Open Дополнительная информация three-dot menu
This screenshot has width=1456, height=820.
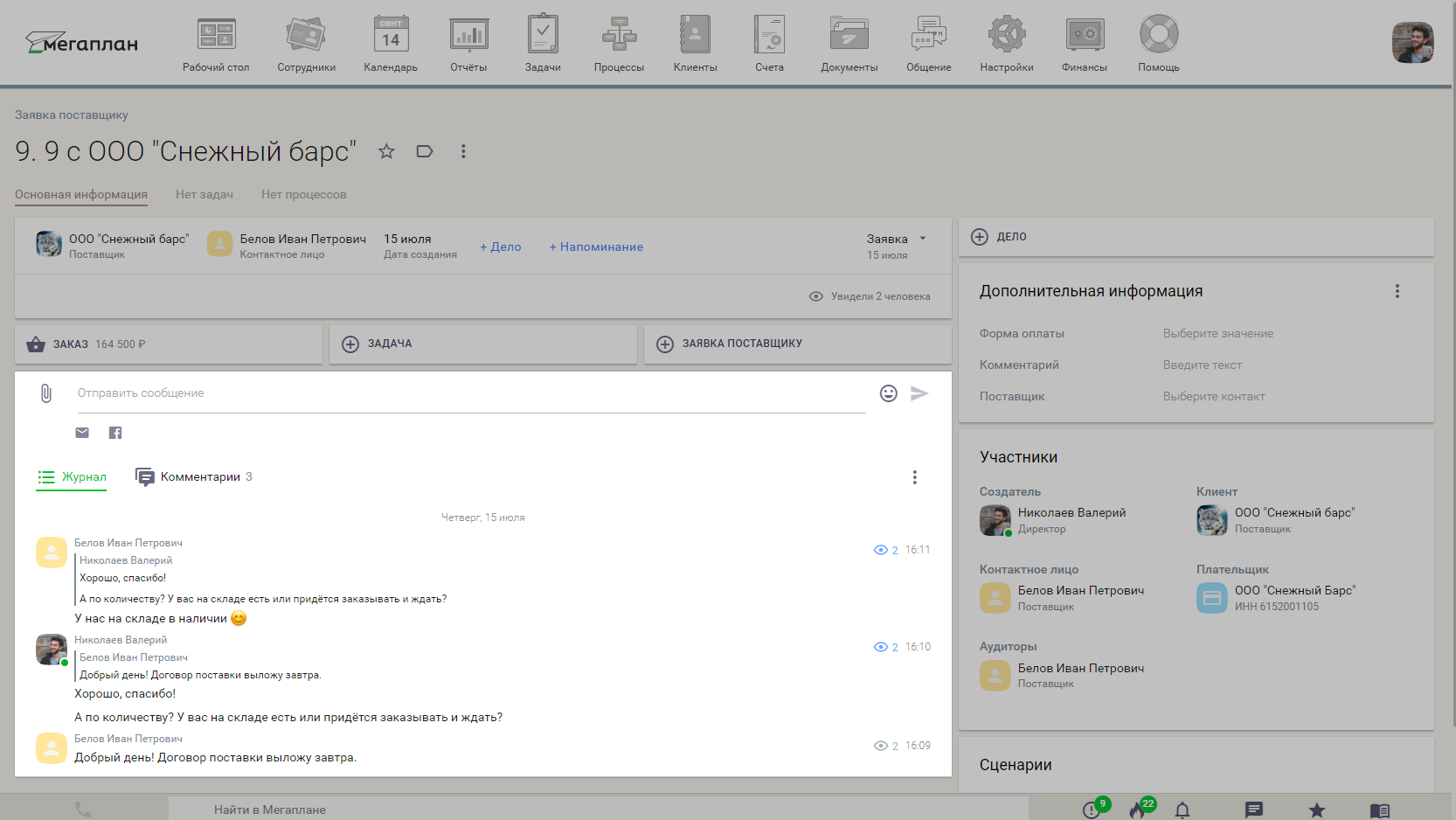click(x=1397, y=291)
